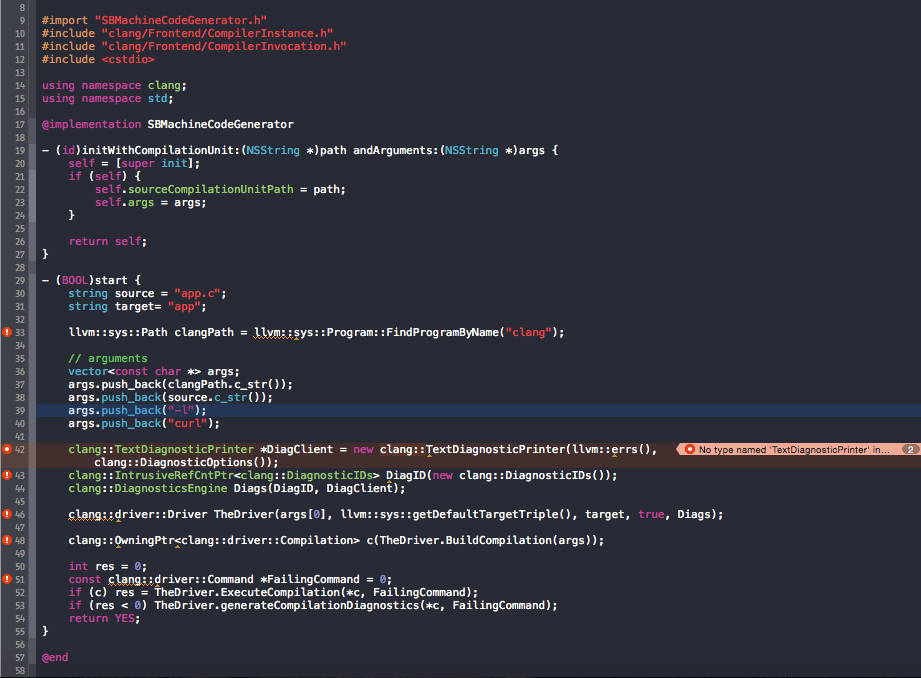This screenshot has height=678, width=921.
Task: Click line number 39 in the gutter
Action: 20,410
